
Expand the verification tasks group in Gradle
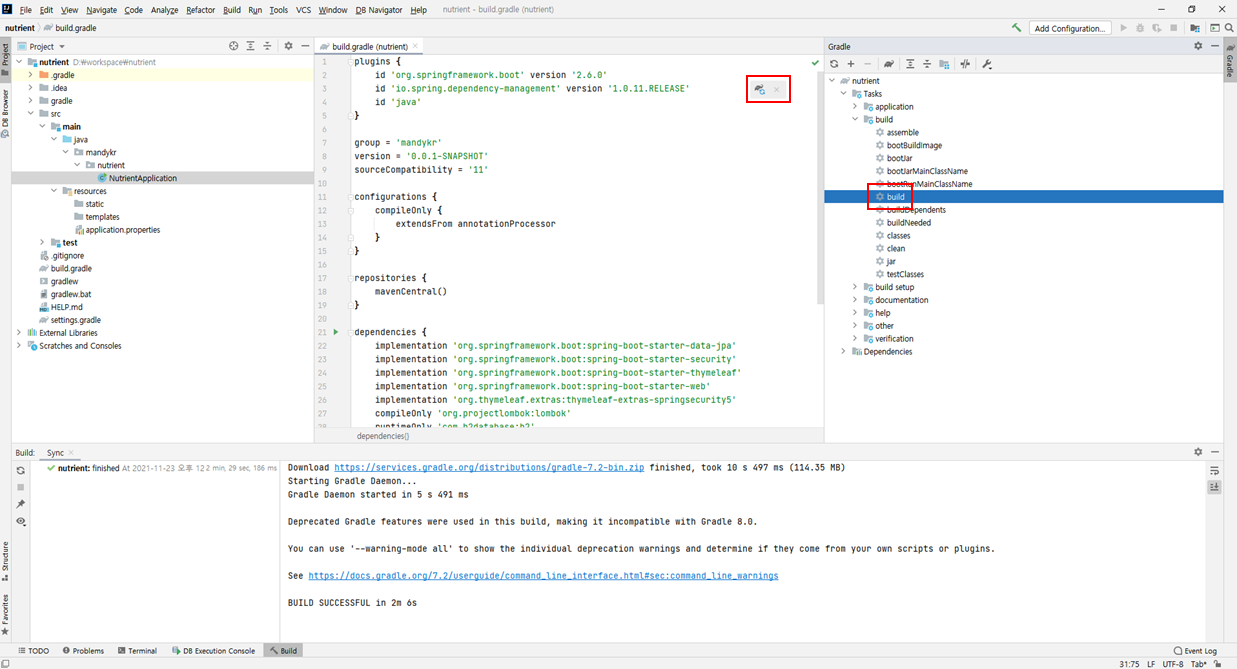point(855,339)
